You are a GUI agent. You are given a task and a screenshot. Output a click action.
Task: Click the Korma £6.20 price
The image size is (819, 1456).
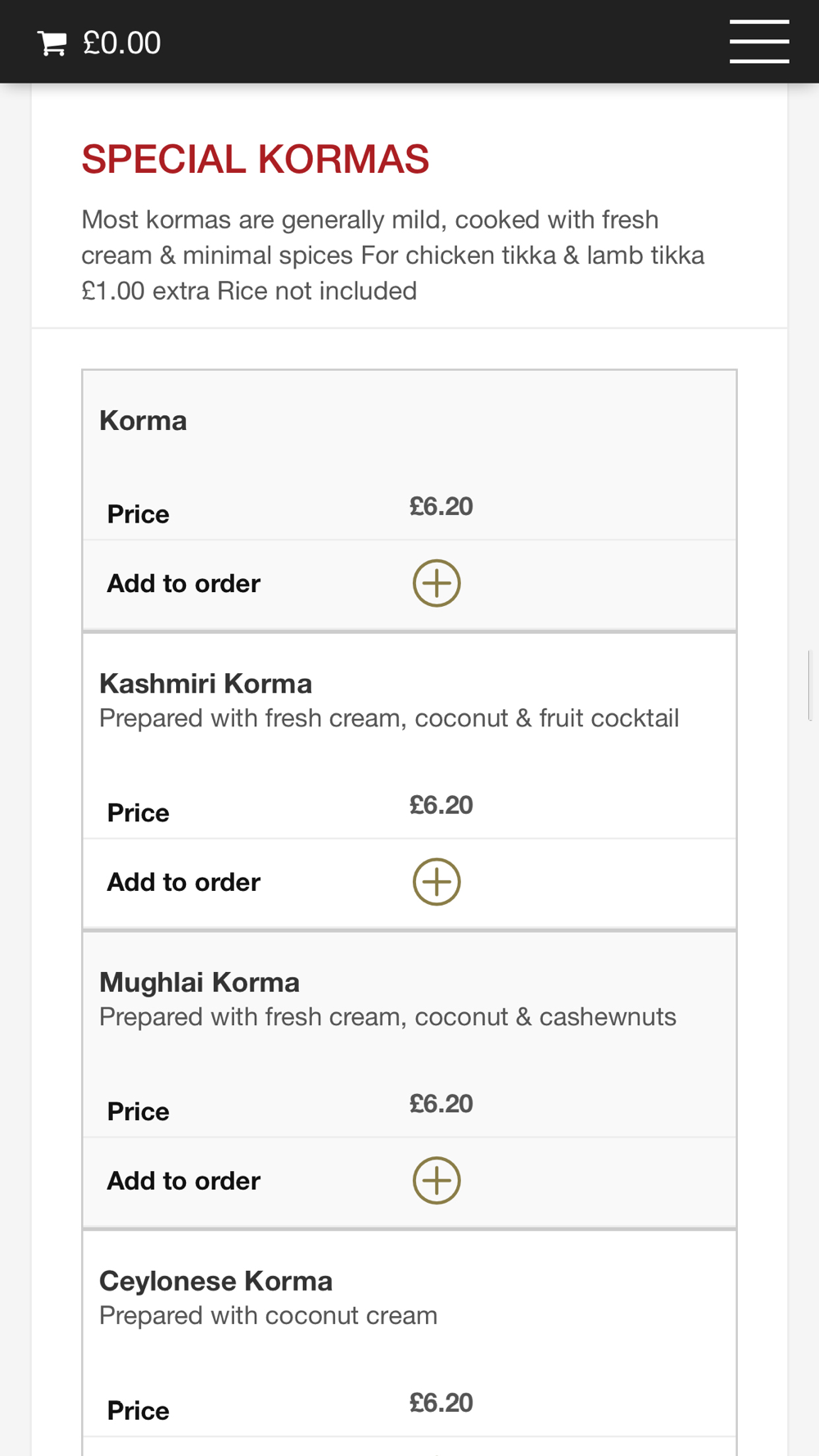pyautogui.click(x=441, y=506)
